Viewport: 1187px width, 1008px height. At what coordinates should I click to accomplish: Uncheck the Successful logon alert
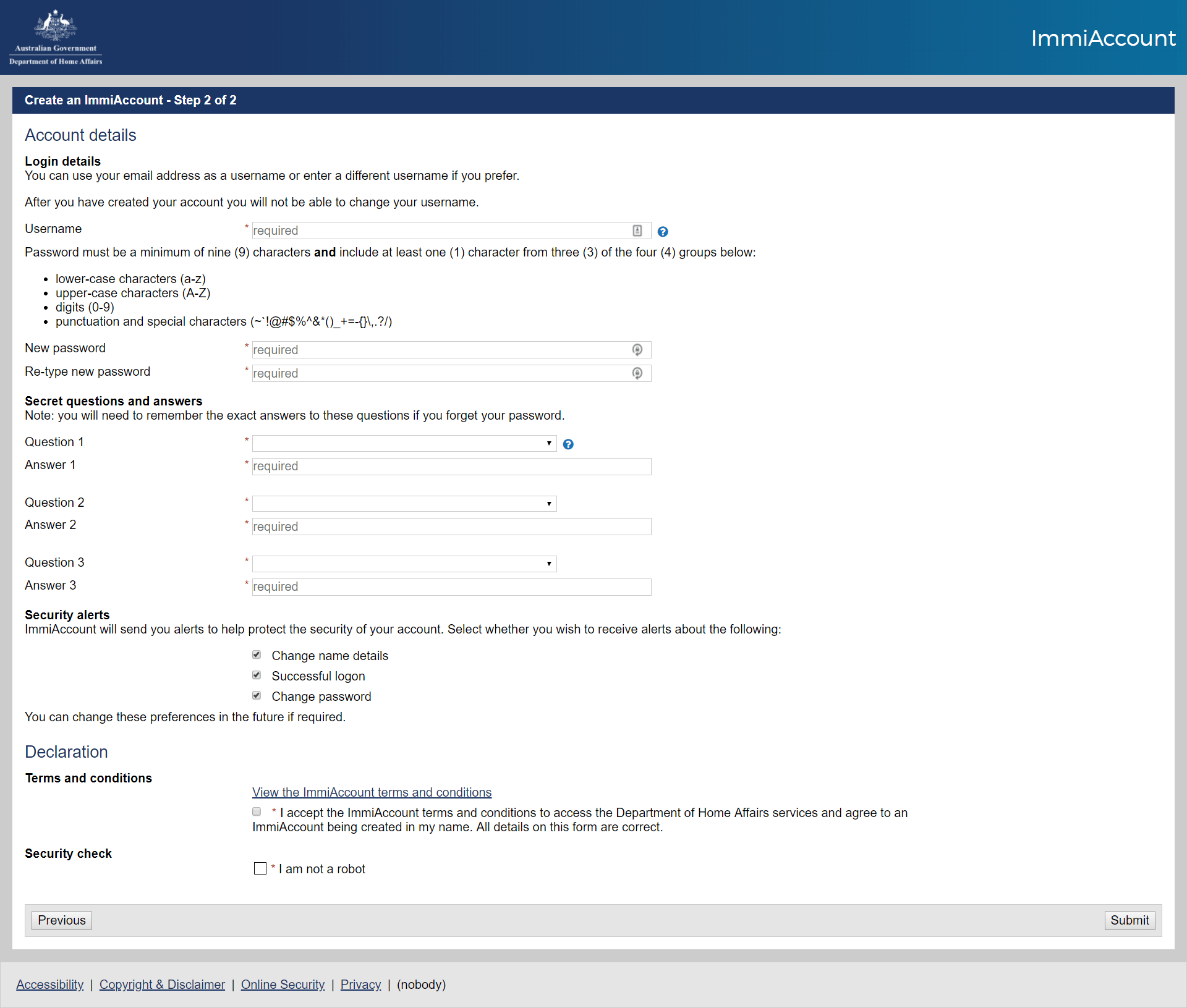(257, 676)
